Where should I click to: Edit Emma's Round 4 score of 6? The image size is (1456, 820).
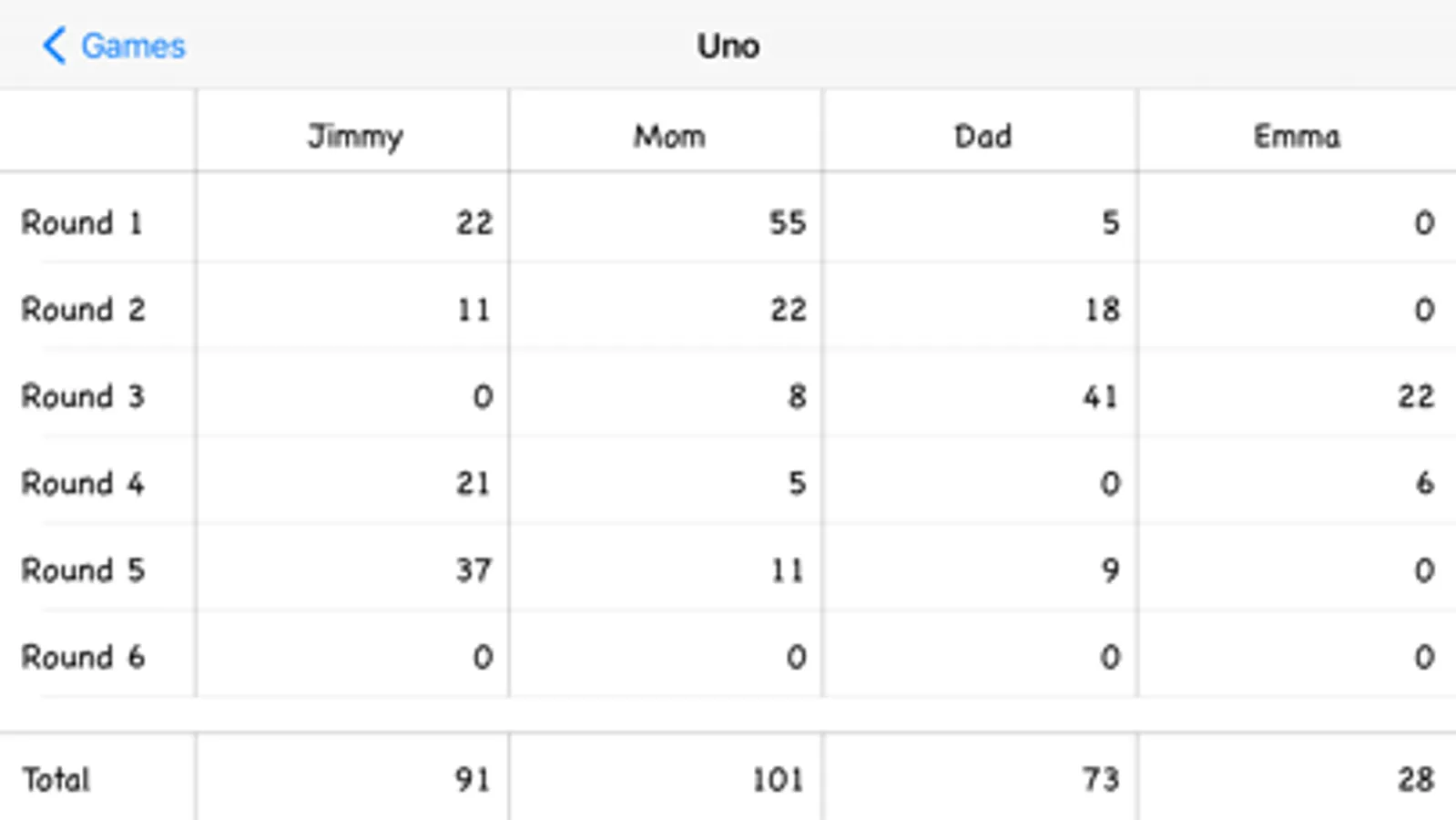(x=1424, y=483)
